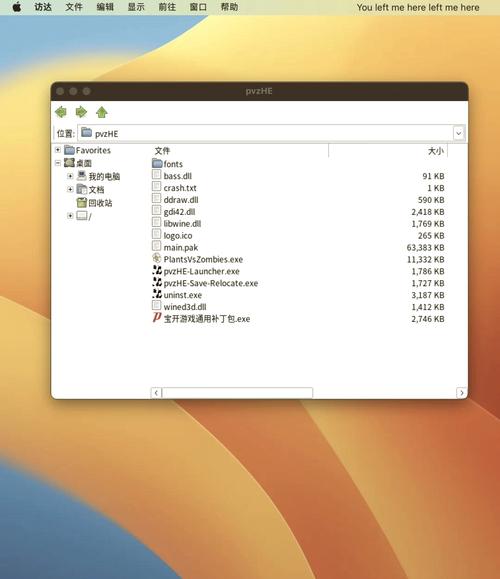Collapse the 桌面 tree node
This screenshot has width=500, height=579.
[x=58, y=163]
